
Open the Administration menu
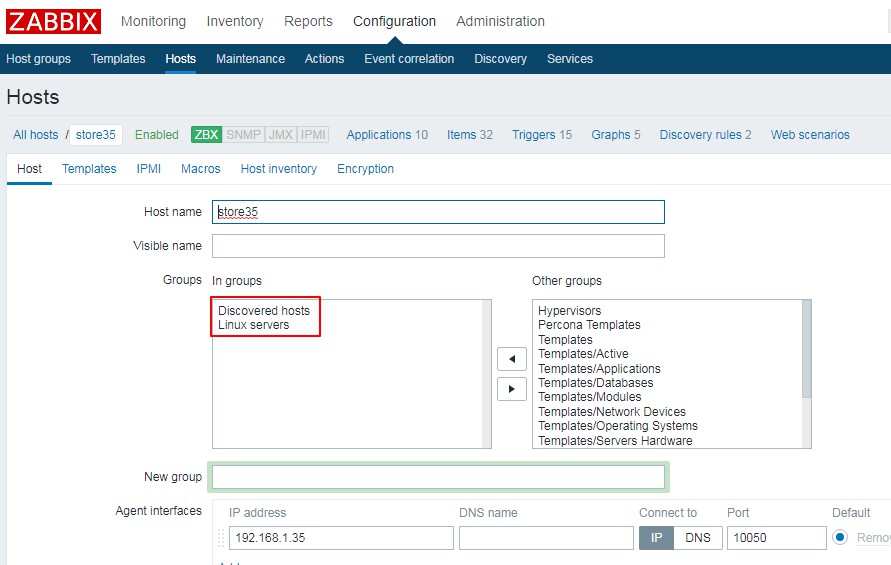500,21
